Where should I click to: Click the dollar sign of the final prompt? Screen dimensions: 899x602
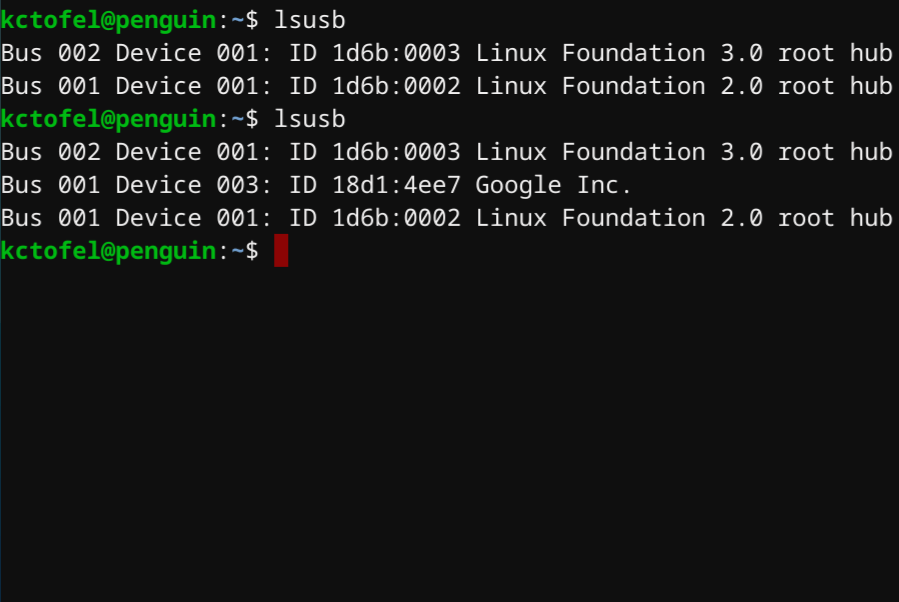252,251
